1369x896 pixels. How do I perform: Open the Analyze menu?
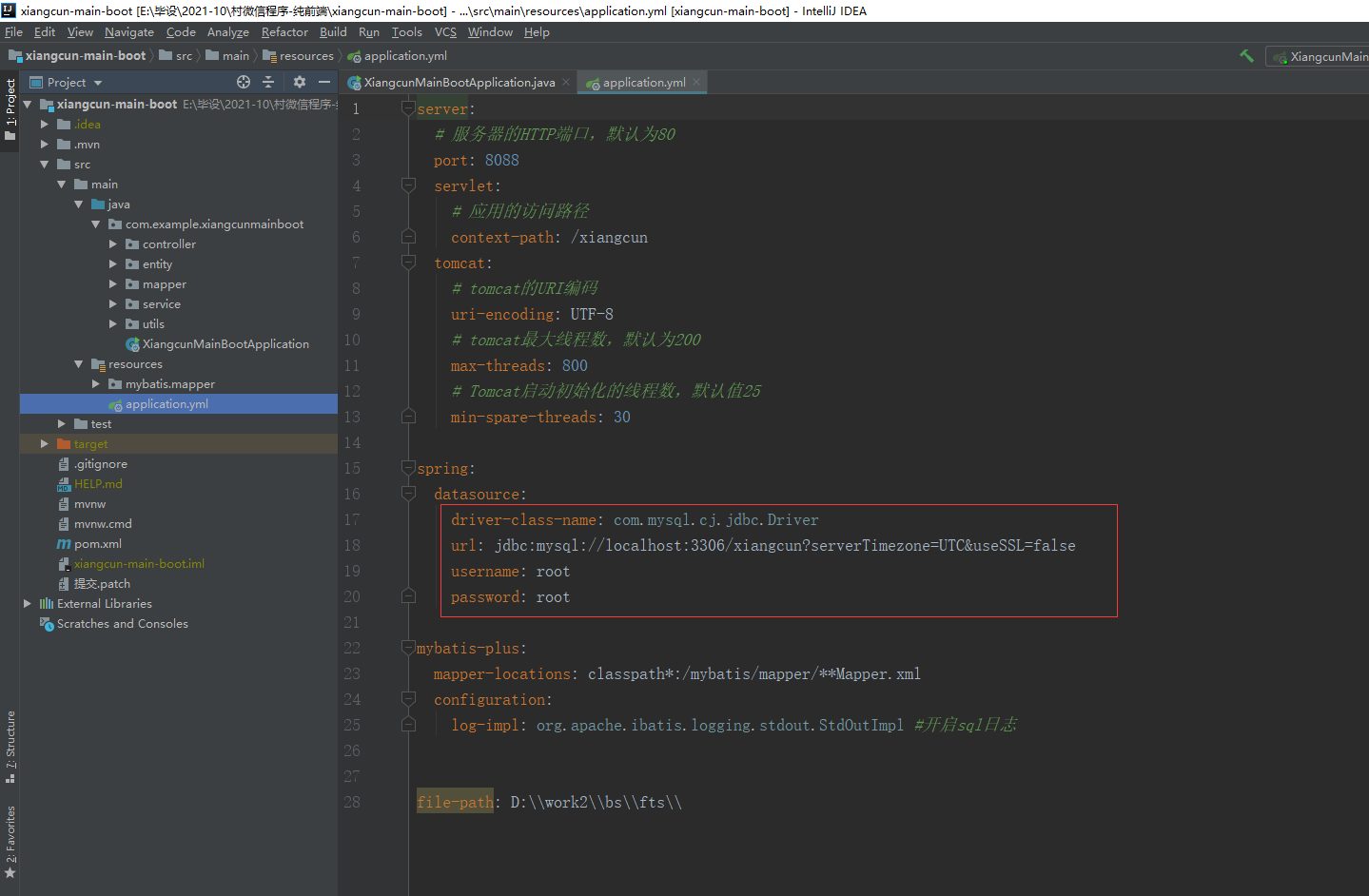click(x=228, y=32)
